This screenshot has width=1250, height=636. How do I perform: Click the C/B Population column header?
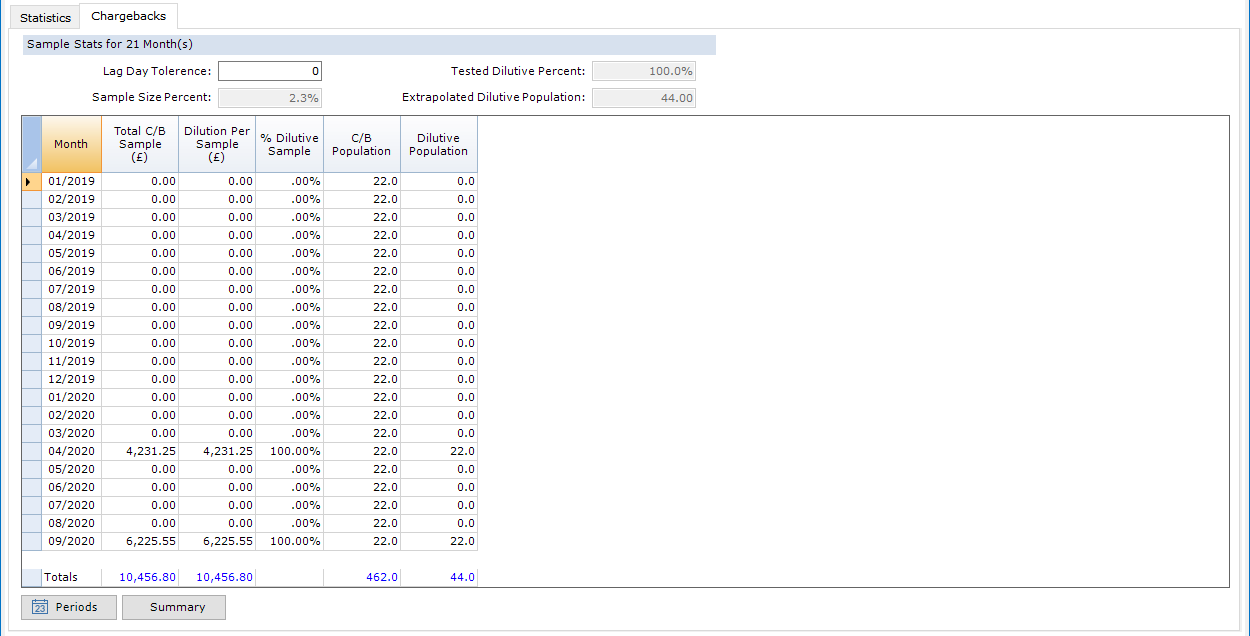(361, 144)
